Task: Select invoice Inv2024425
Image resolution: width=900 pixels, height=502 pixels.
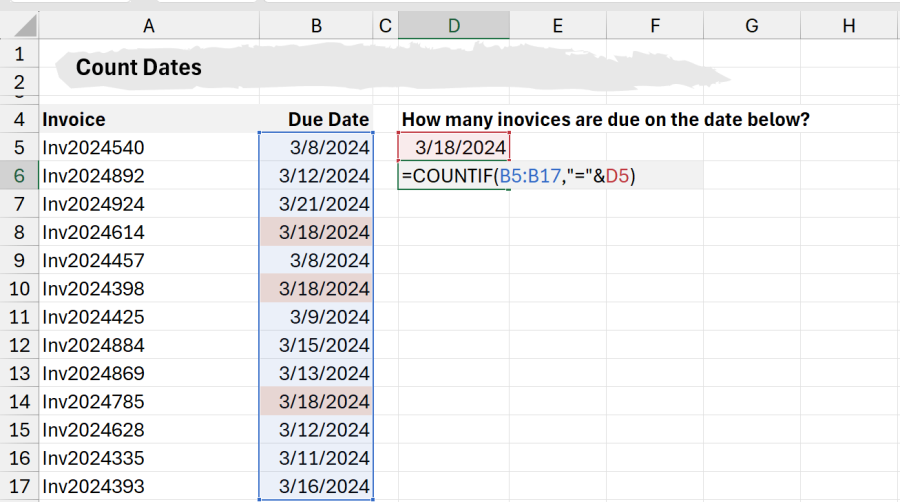Action: pos(149,317)
